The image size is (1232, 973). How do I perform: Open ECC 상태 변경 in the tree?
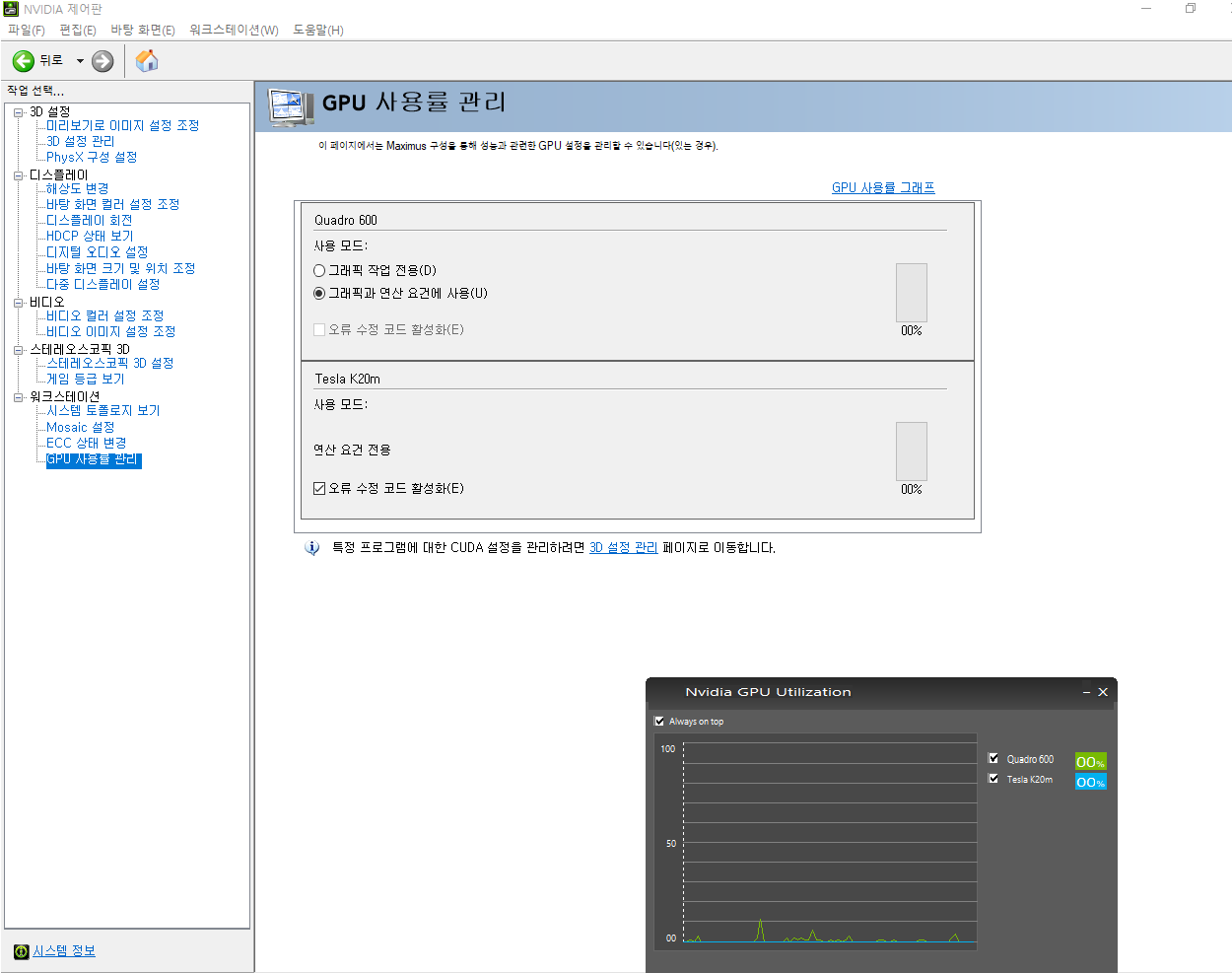tap(87, 444)
